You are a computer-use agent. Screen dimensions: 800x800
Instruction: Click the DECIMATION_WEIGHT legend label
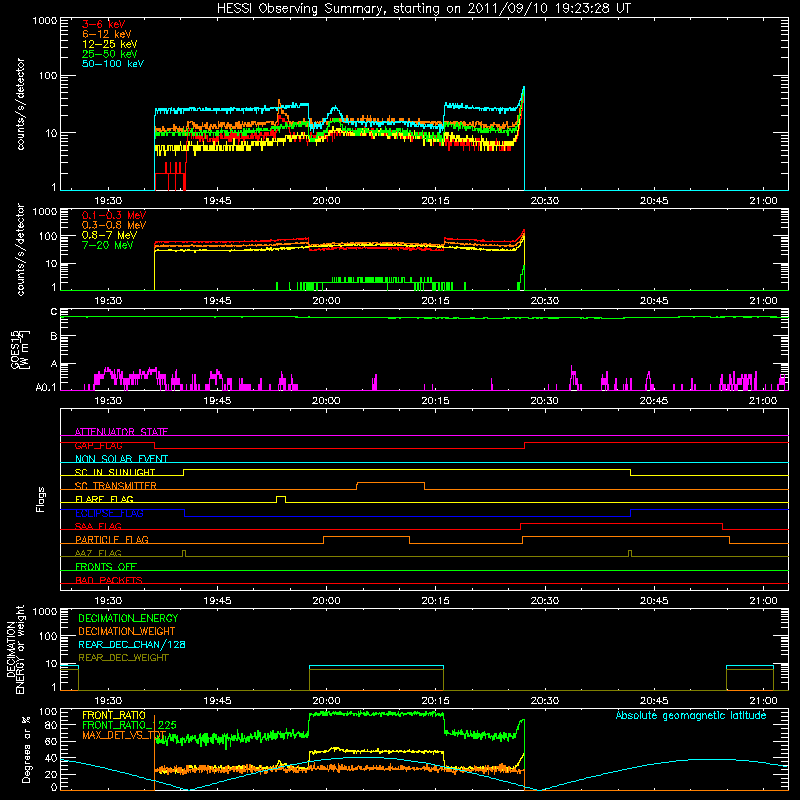click(x=127, y=632)
